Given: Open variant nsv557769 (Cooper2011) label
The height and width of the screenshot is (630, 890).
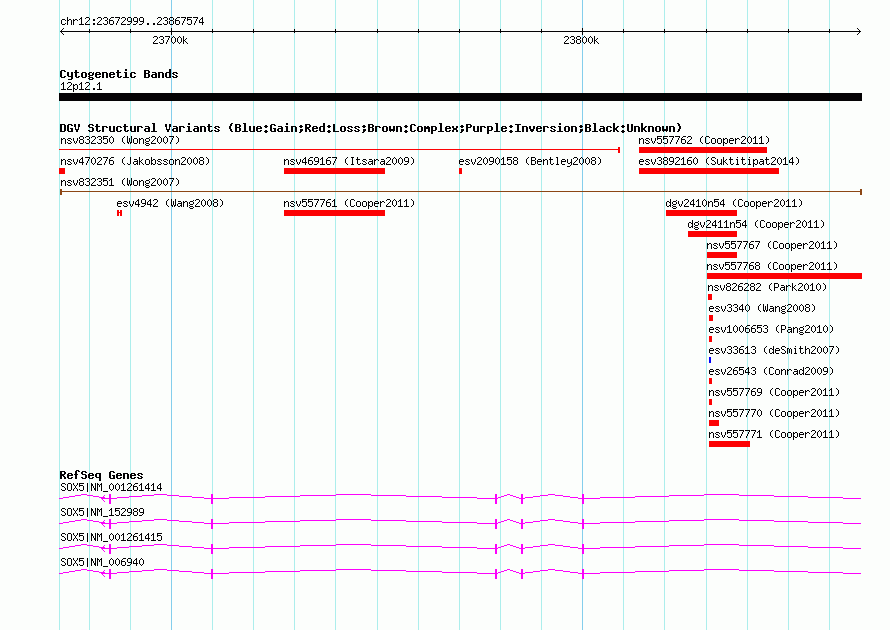Looking at the screenshot, I should [x=774, y=392].
